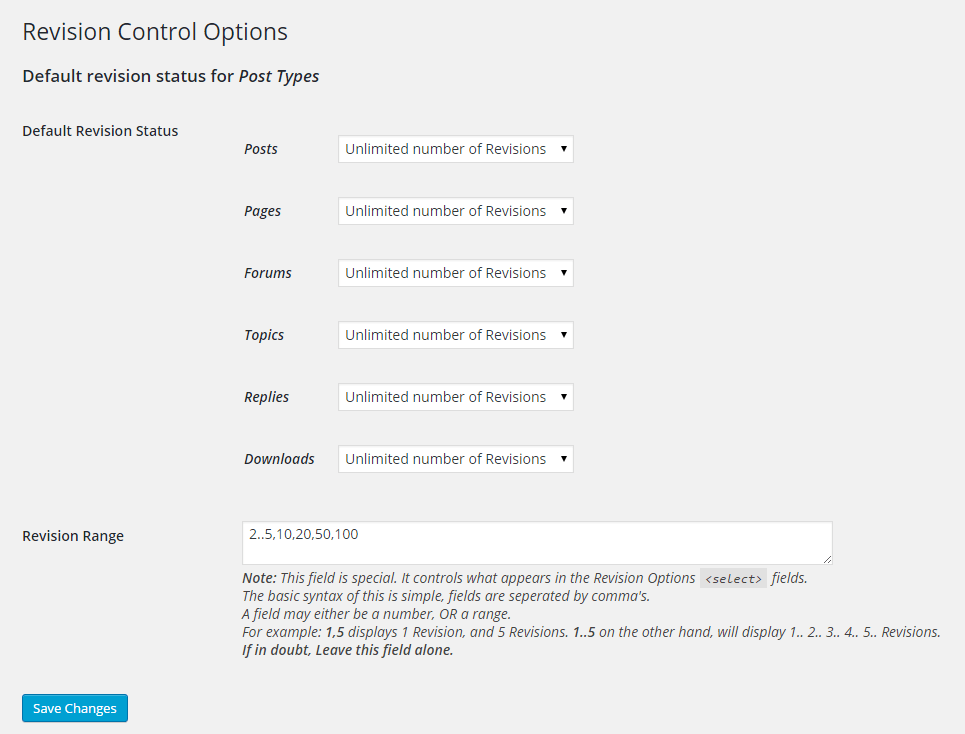Screen dimensions: 965x734
Task: Open the Posts revisions dropdown
Action: [x=455, y=149]
